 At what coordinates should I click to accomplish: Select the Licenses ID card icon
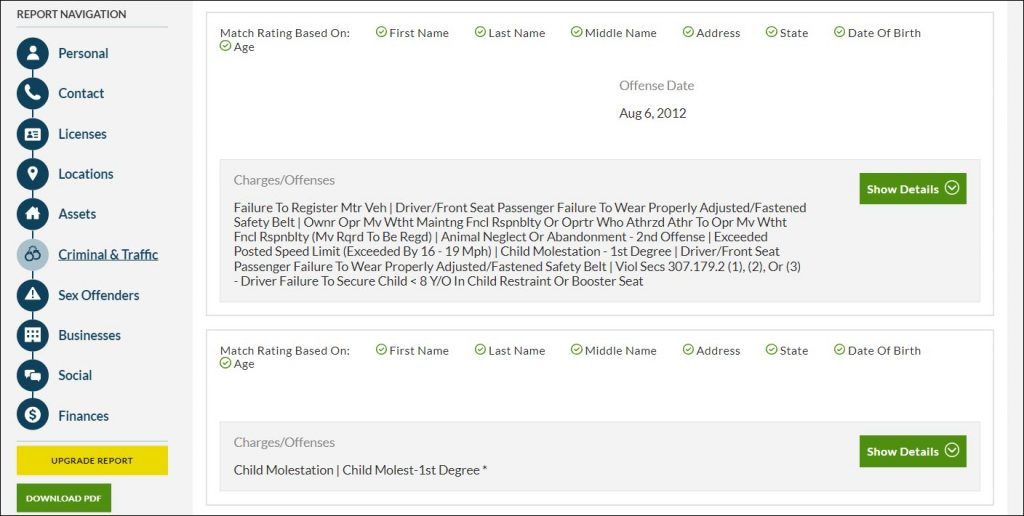pyautogui.click(x=33, y=135)
